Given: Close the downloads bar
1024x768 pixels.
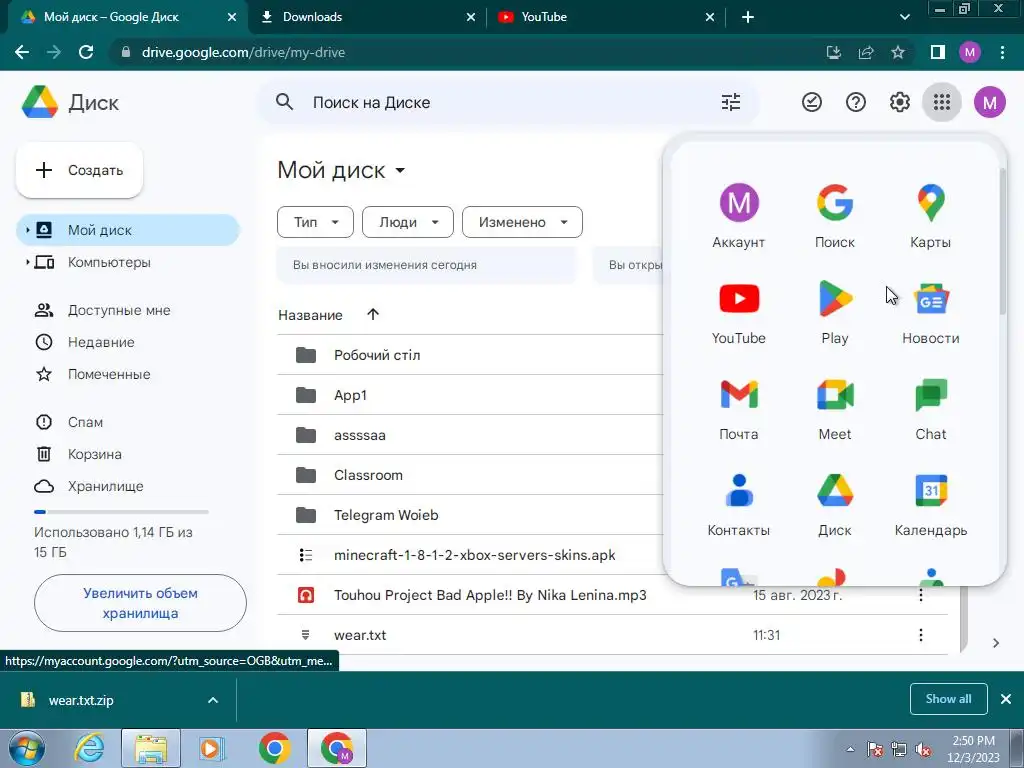Looking at the screenshot, I should [x=1006, y=699].
